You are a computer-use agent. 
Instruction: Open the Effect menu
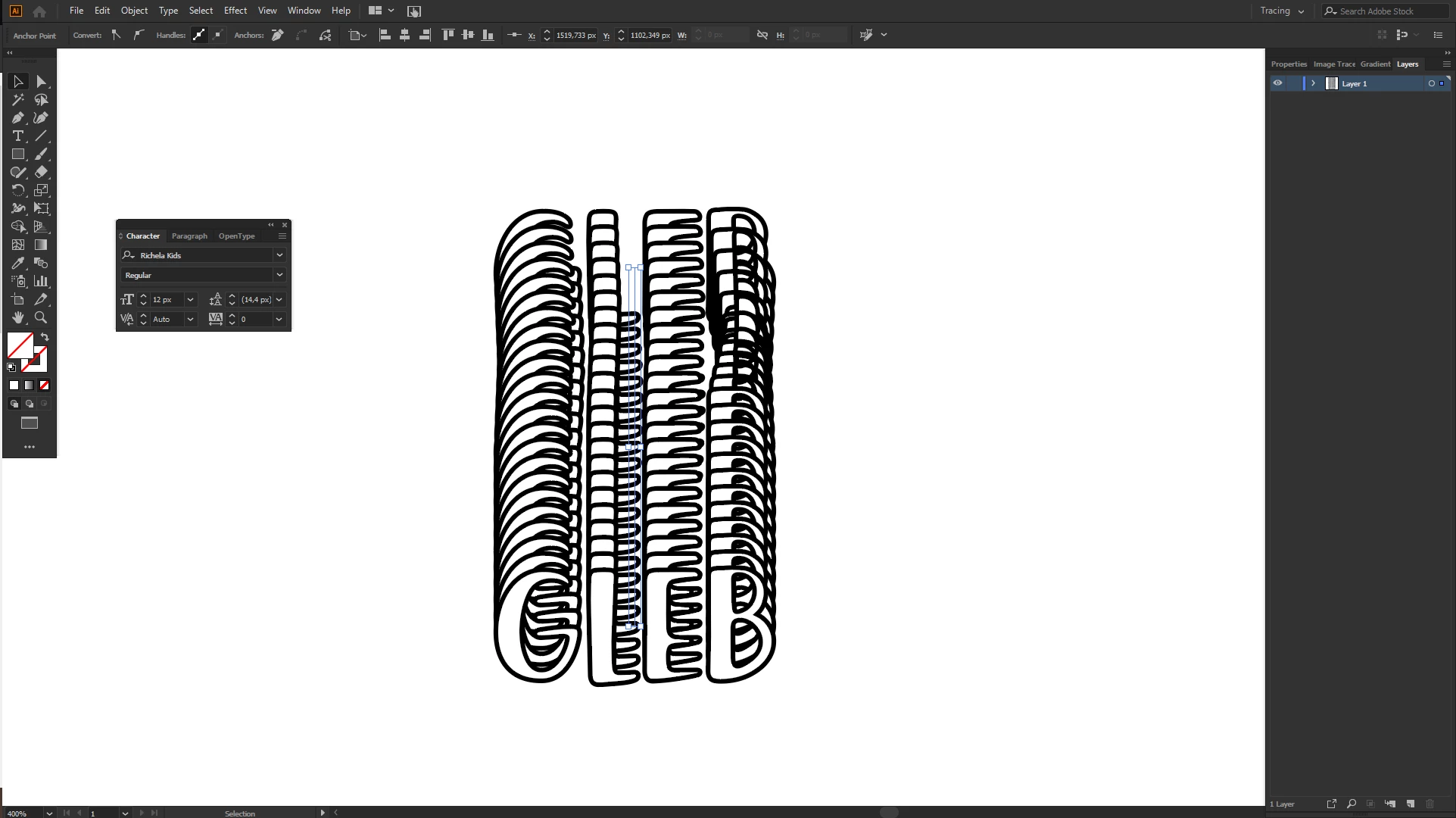coord(235,11)
